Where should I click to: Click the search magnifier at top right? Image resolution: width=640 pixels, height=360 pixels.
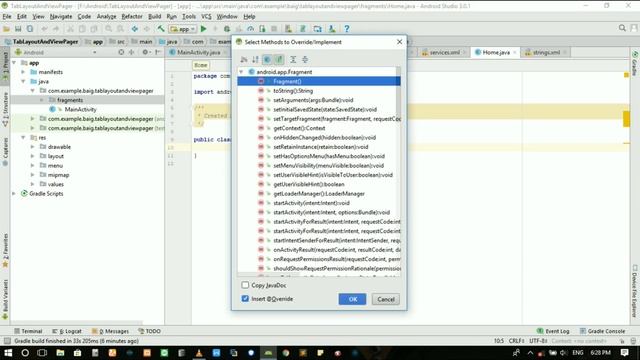tap(622, 28)
